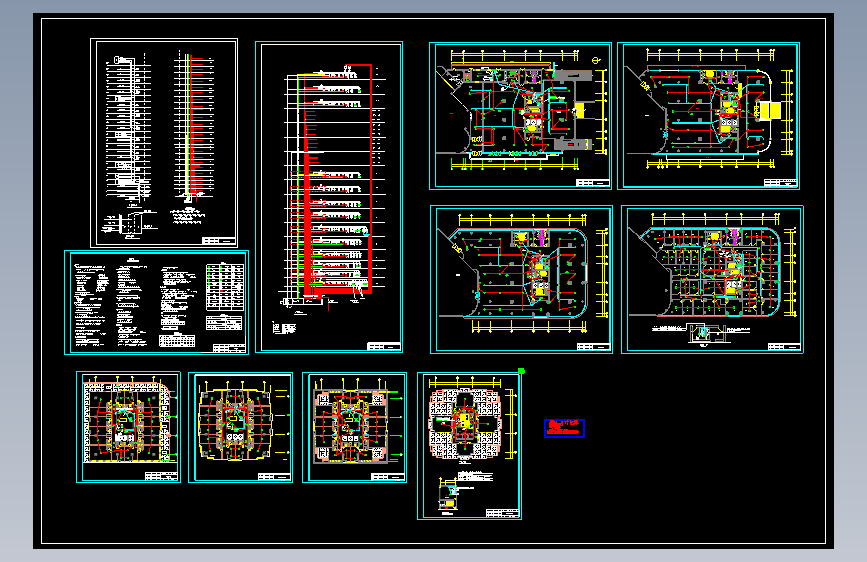Screen dimensions: 867x562
Task: Click the red text label in blue box
Action: pos(564,428)
